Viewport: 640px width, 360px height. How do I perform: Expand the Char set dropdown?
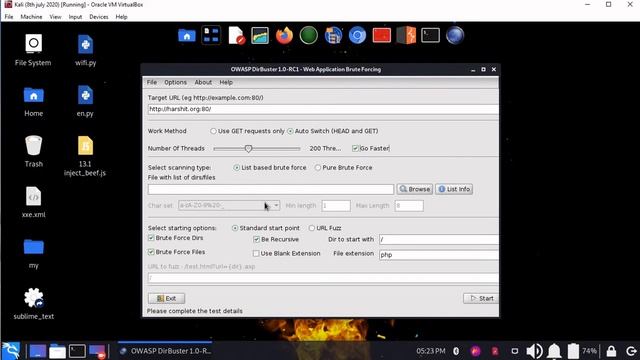pyautogui.click(x=276, y=205)
